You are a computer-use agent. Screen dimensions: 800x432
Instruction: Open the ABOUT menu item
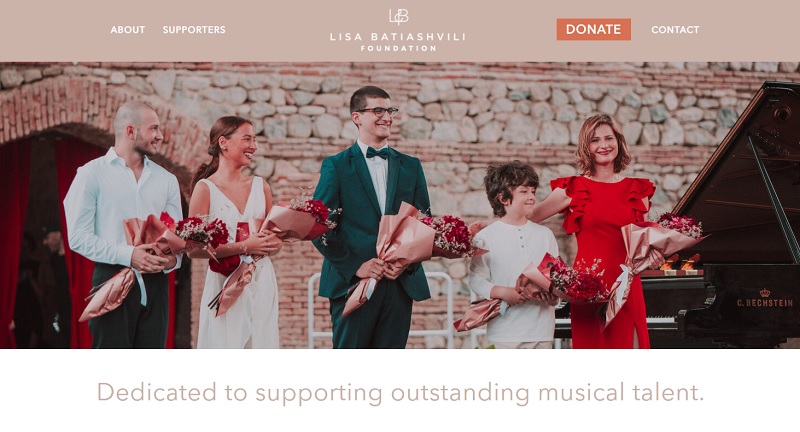[128, 30]
